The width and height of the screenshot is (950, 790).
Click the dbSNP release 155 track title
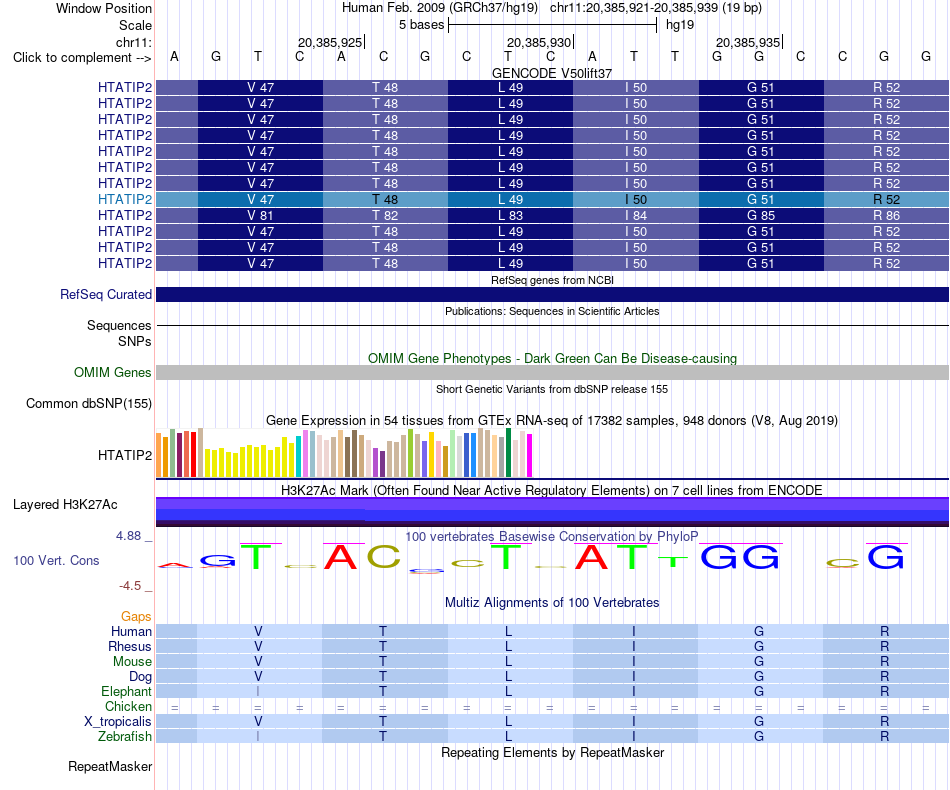tap(552, 390)
